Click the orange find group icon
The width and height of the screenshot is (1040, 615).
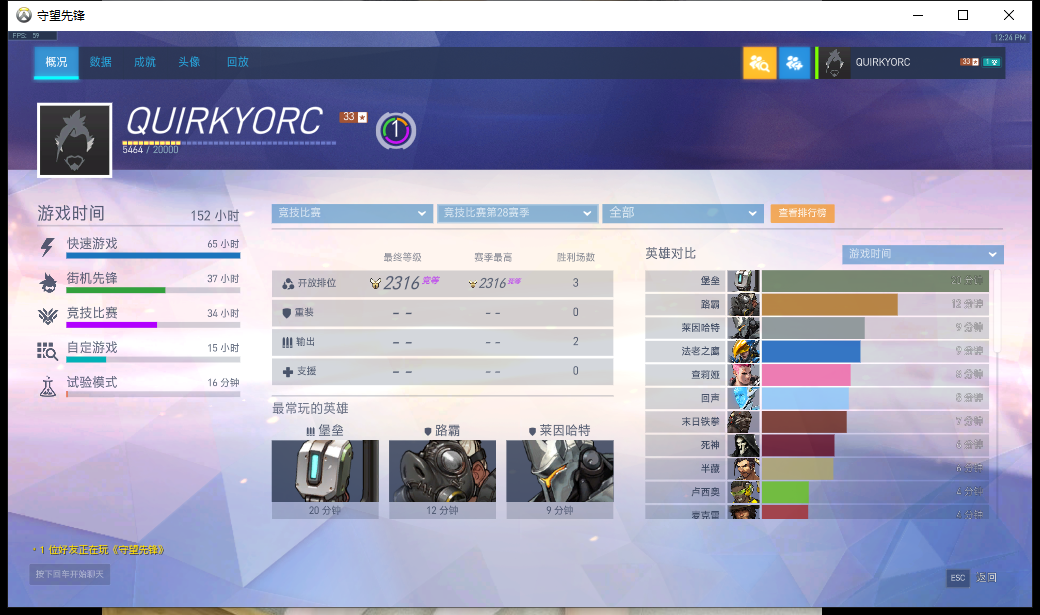(759, 63)
